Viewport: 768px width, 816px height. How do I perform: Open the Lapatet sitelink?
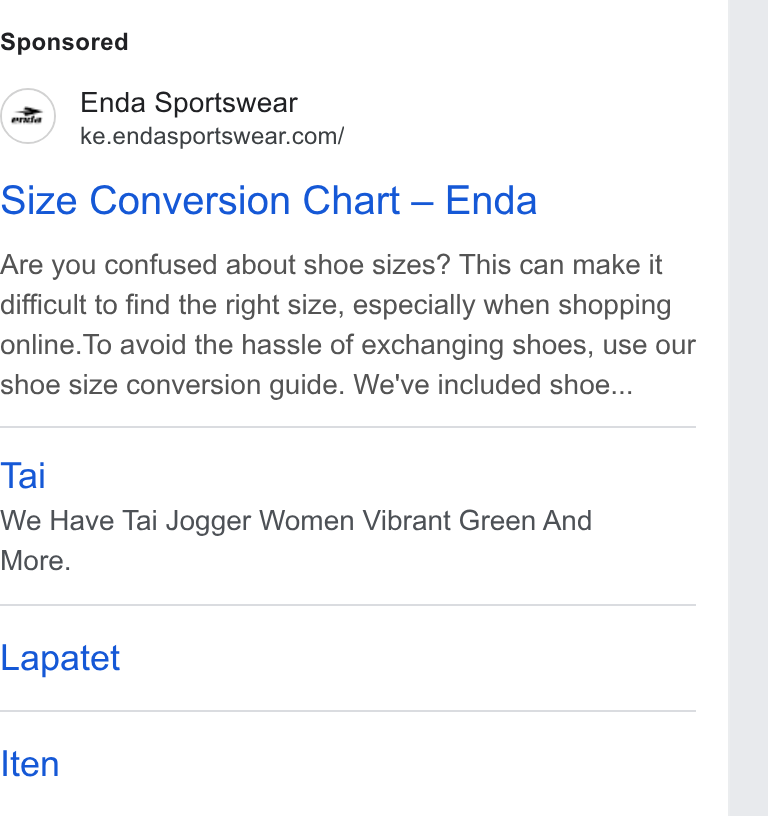(60, 658)
